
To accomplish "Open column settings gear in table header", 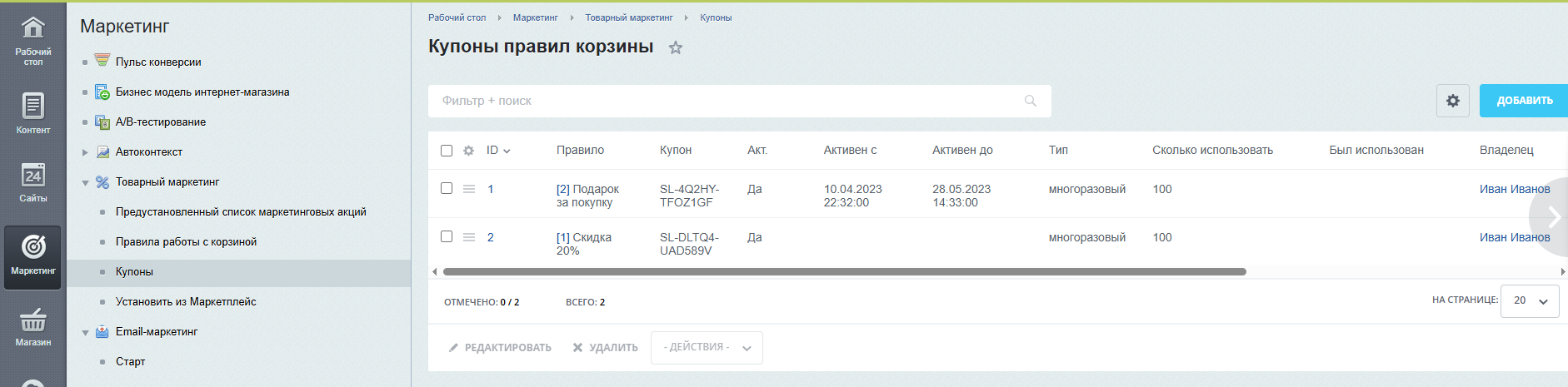I will coord(468,151).
